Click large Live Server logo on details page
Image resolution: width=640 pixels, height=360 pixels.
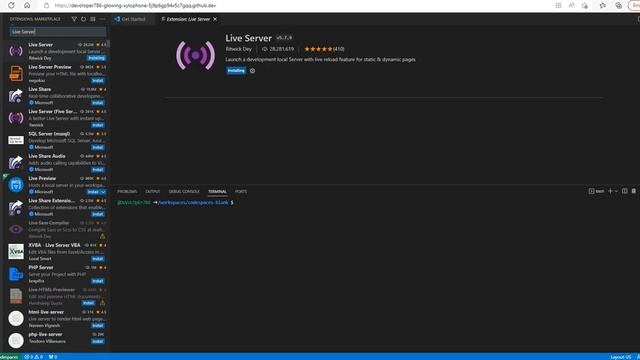[196, 55]
